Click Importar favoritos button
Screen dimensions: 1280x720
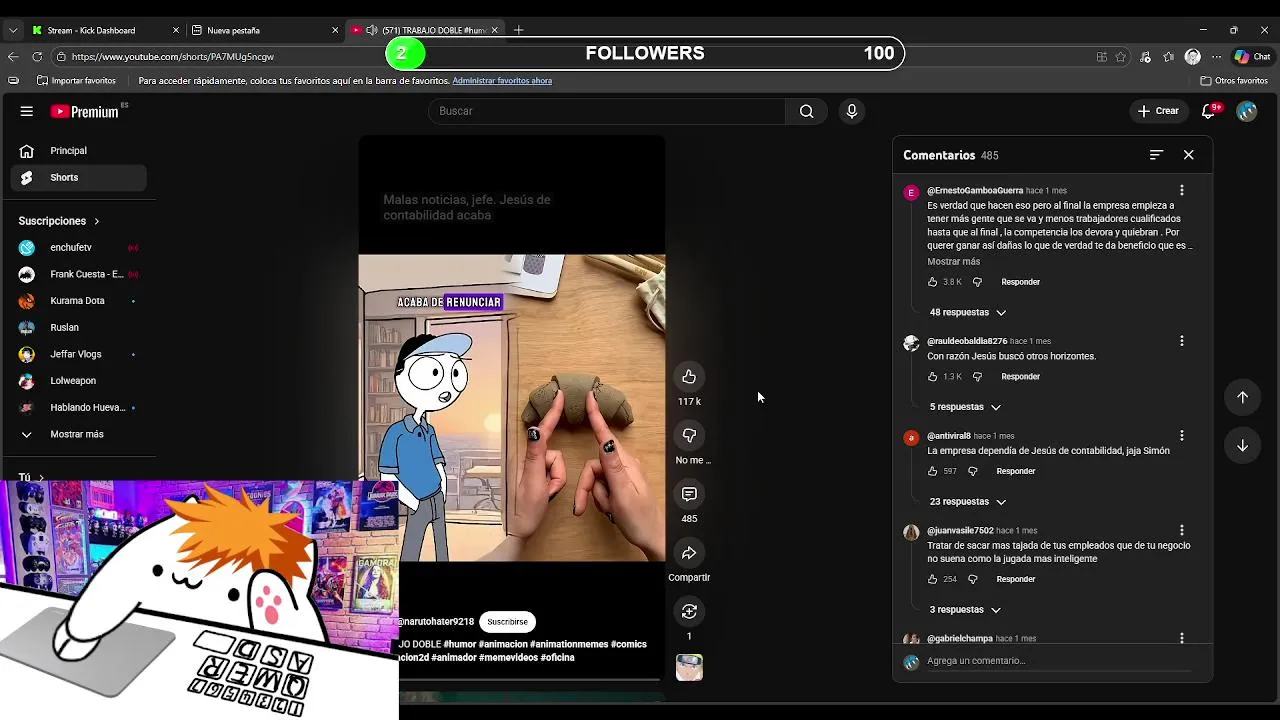(76, 81)
